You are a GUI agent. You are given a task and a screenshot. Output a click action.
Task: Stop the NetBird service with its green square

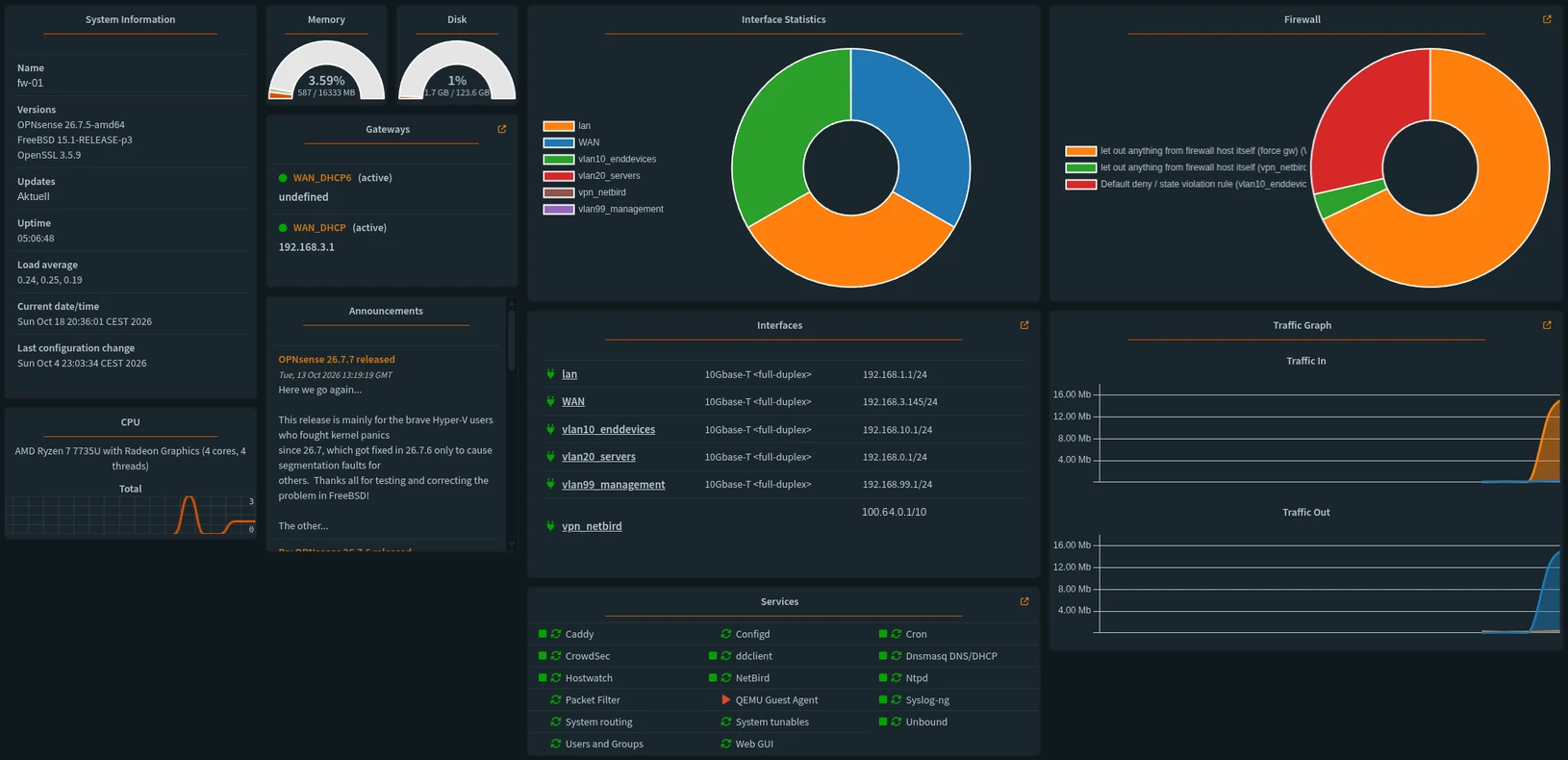(713, 678)
